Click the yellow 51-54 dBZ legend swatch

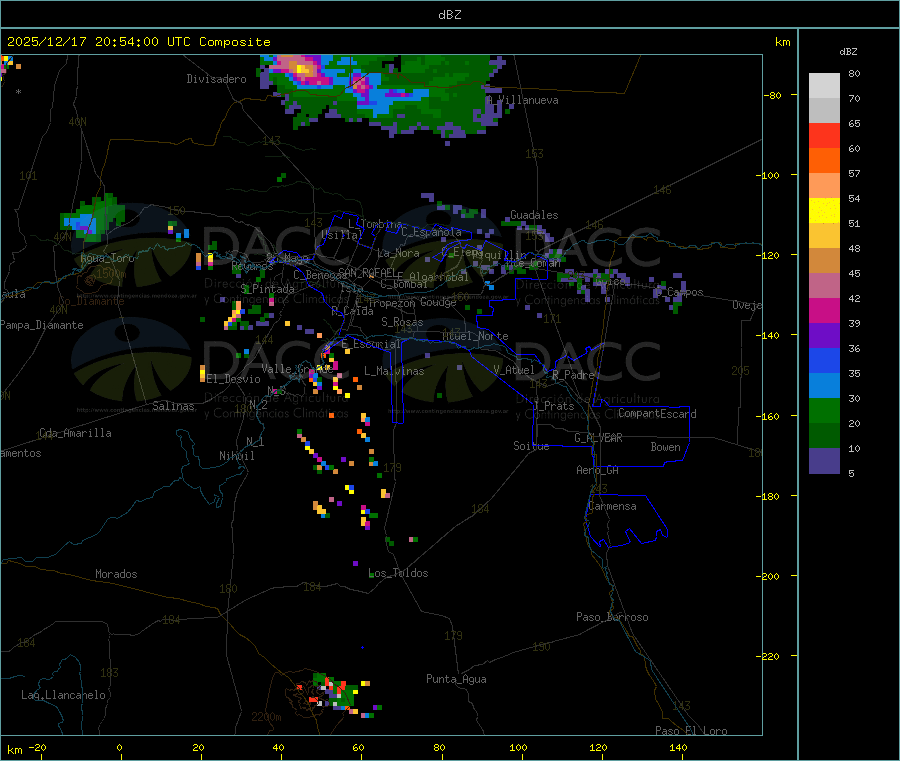click(824, 211)
